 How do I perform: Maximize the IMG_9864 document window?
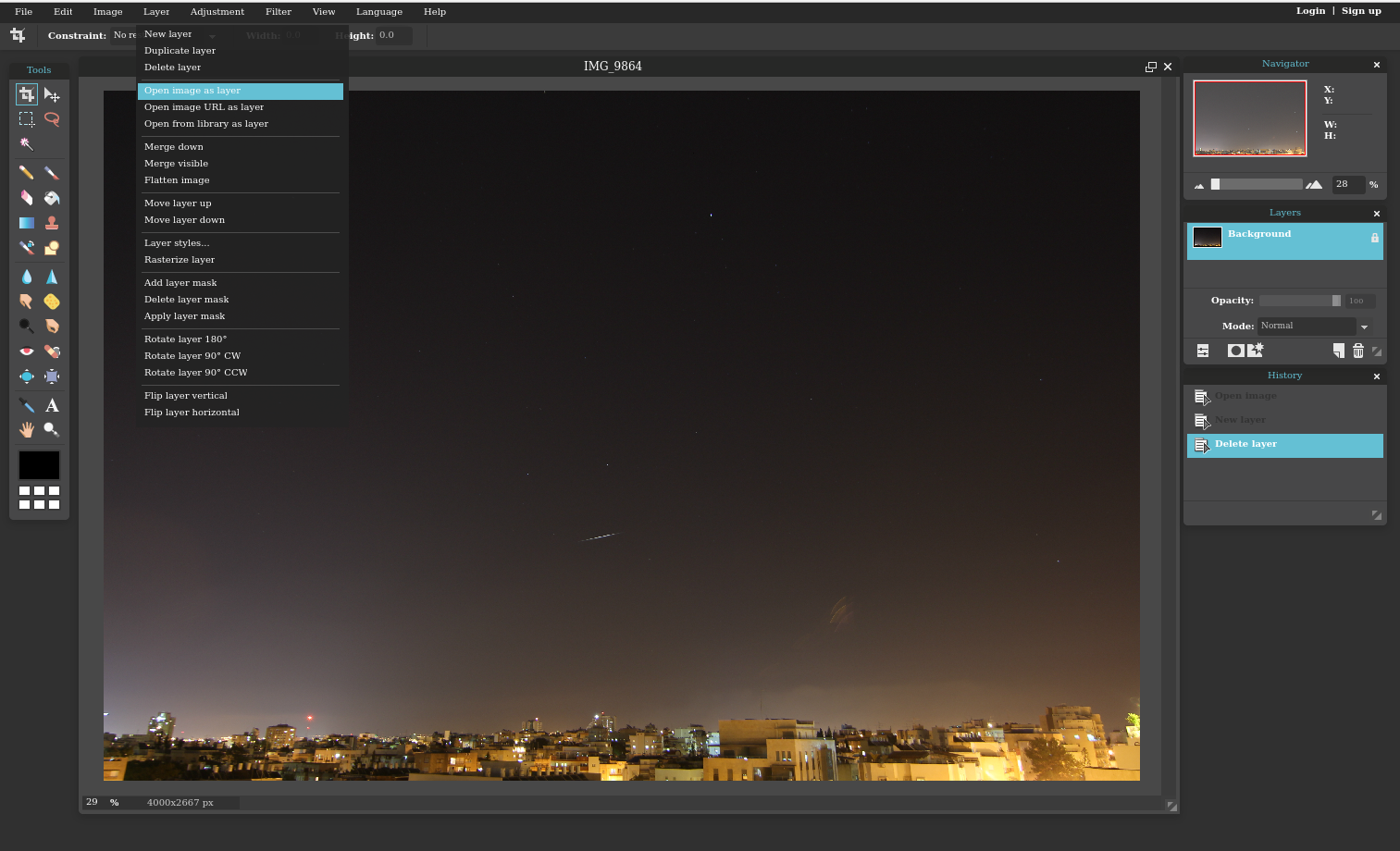click(1151, 67)
